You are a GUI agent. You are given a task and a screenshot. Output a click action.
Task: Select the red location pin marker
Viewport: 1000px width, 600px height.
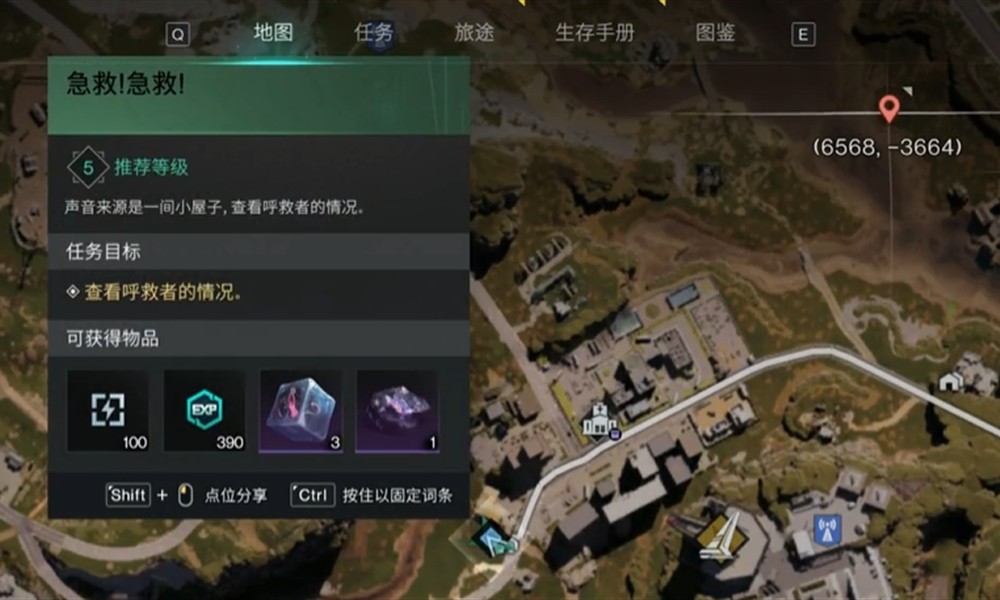(x=889, y=109)
